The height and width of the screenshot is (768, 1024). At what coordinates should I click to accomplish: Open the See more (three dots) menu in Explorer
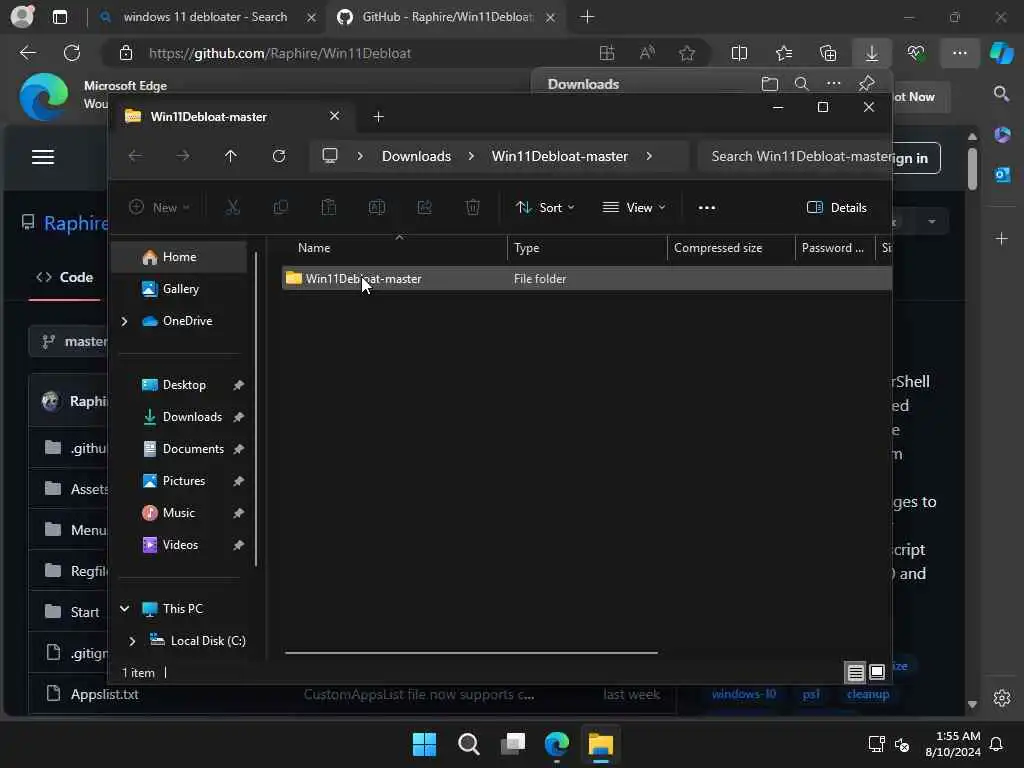coord(707,208)
